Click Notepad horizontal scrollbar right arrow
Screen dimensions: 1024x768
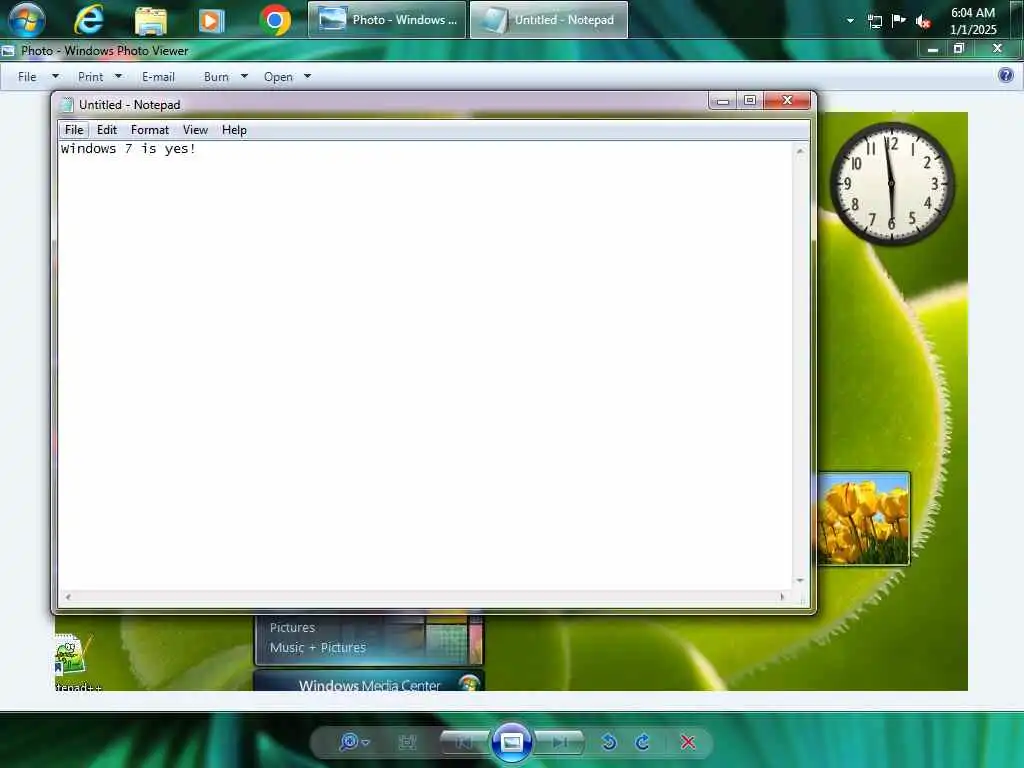tap(782, 596)
